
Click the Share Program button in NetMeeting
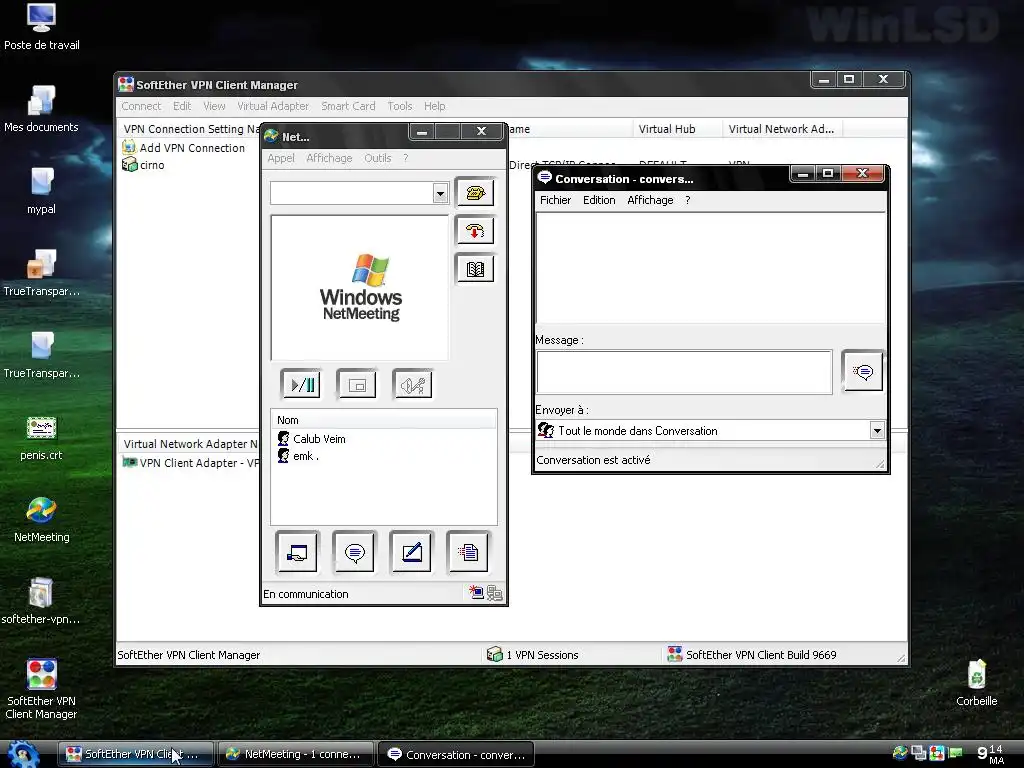click(297, 552)
